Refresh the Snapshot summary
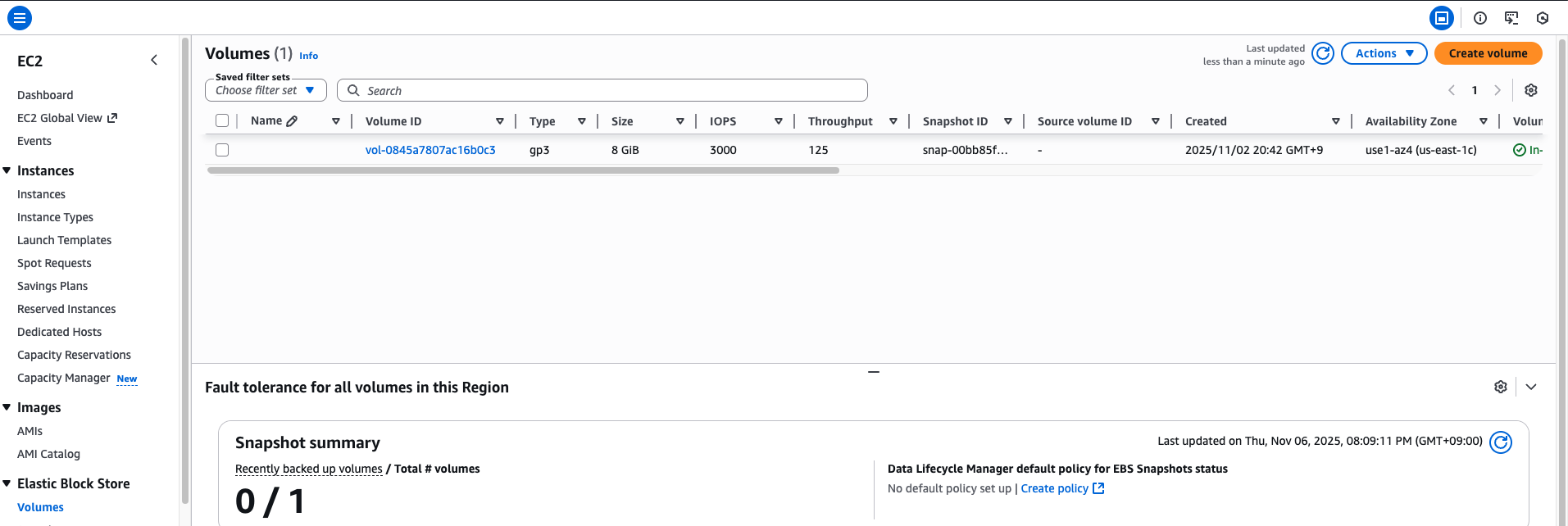The width and height of the screenshot is (1568, 526). coord(1501,442)
